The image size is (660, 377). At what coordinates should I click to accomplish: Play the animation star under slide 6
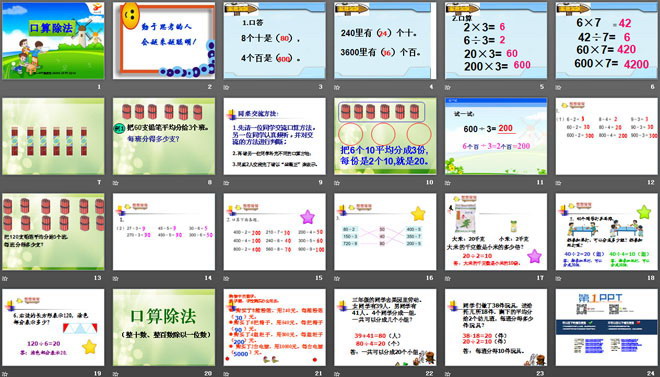[558, 88]
